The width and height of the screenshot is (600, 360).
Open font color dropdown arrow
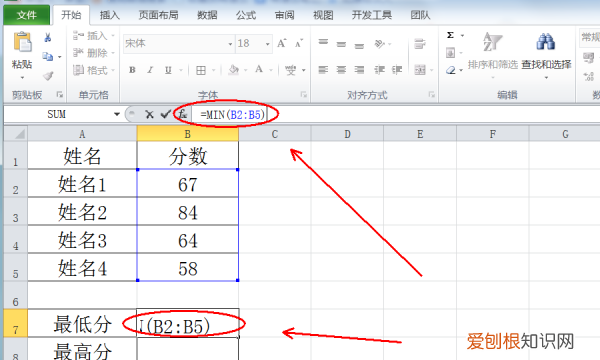click(271, 70)
